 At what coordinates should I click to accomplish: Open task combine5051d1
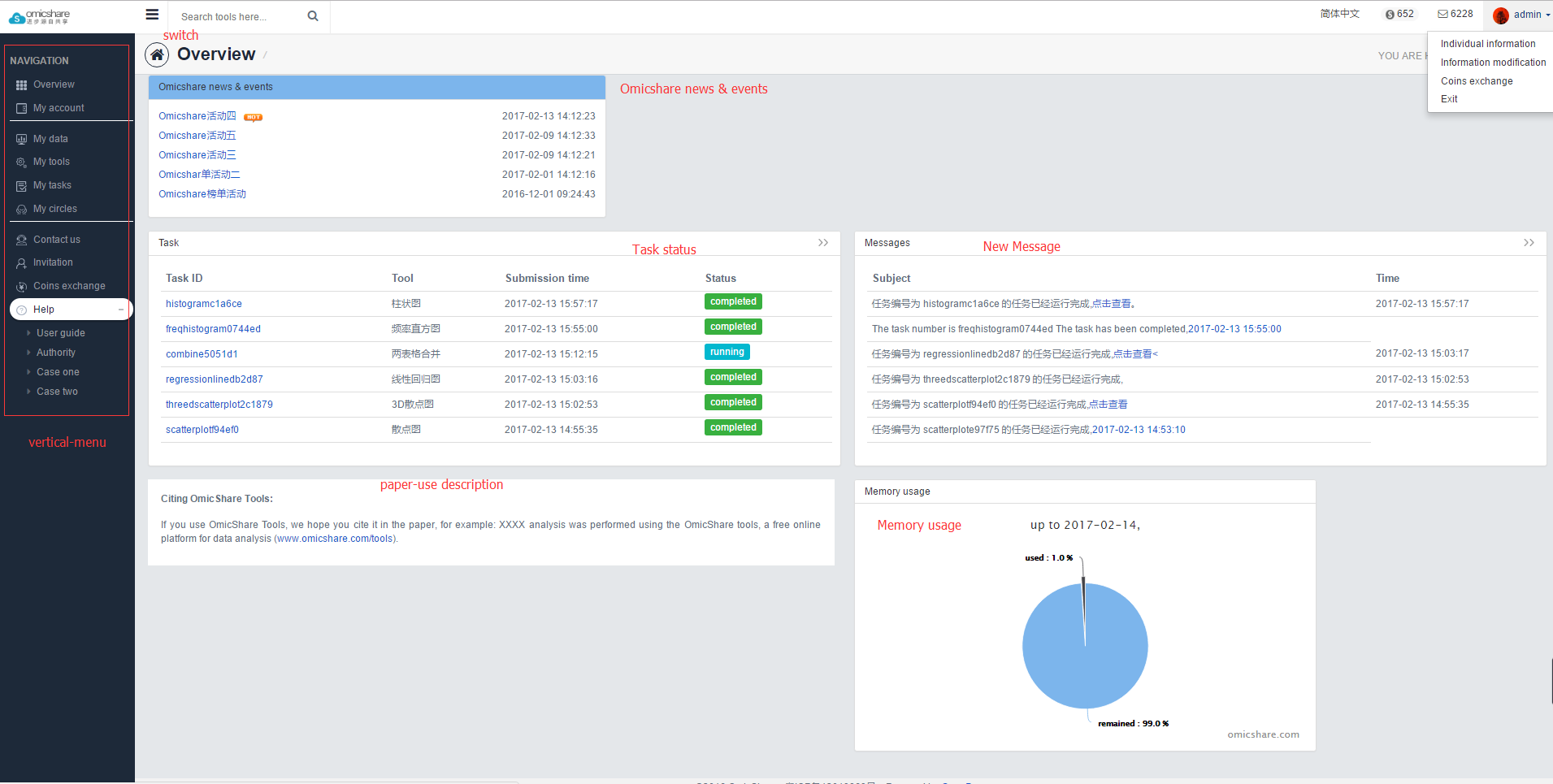[202, 354]
